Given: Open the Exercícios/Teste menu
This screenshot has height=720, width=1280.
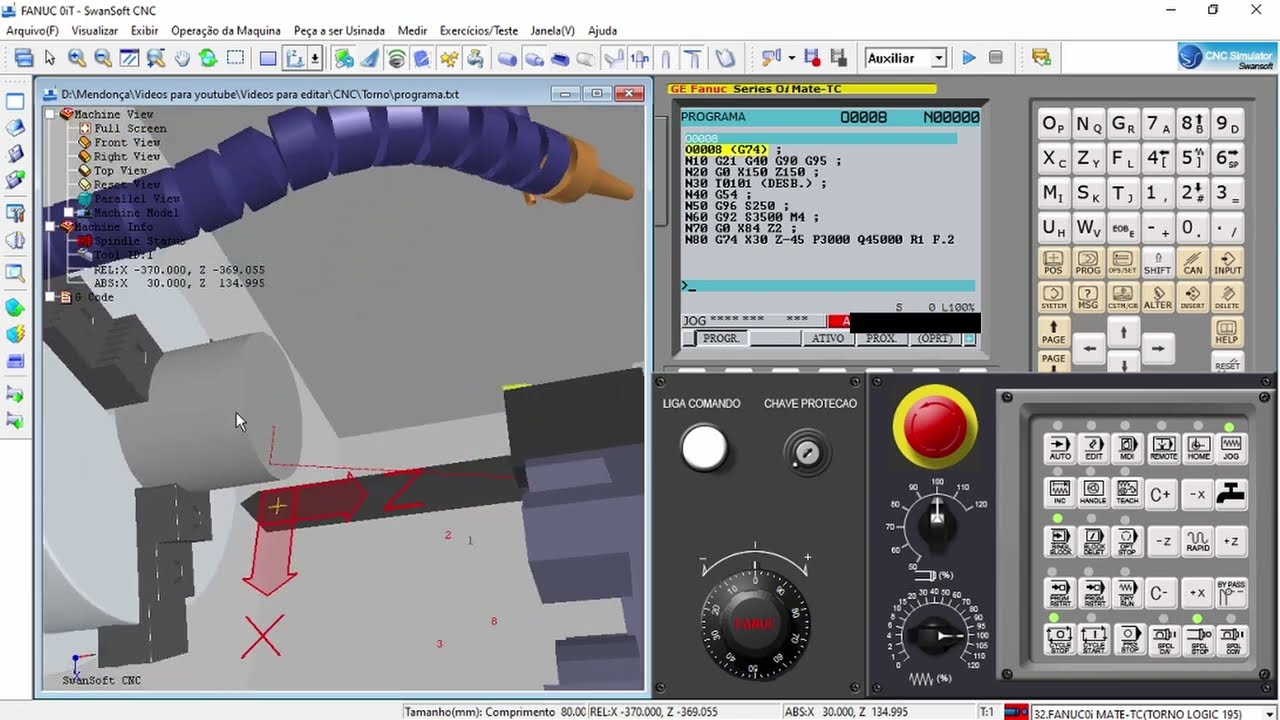Looking at the screenshot, I should [x=479, y=31].
